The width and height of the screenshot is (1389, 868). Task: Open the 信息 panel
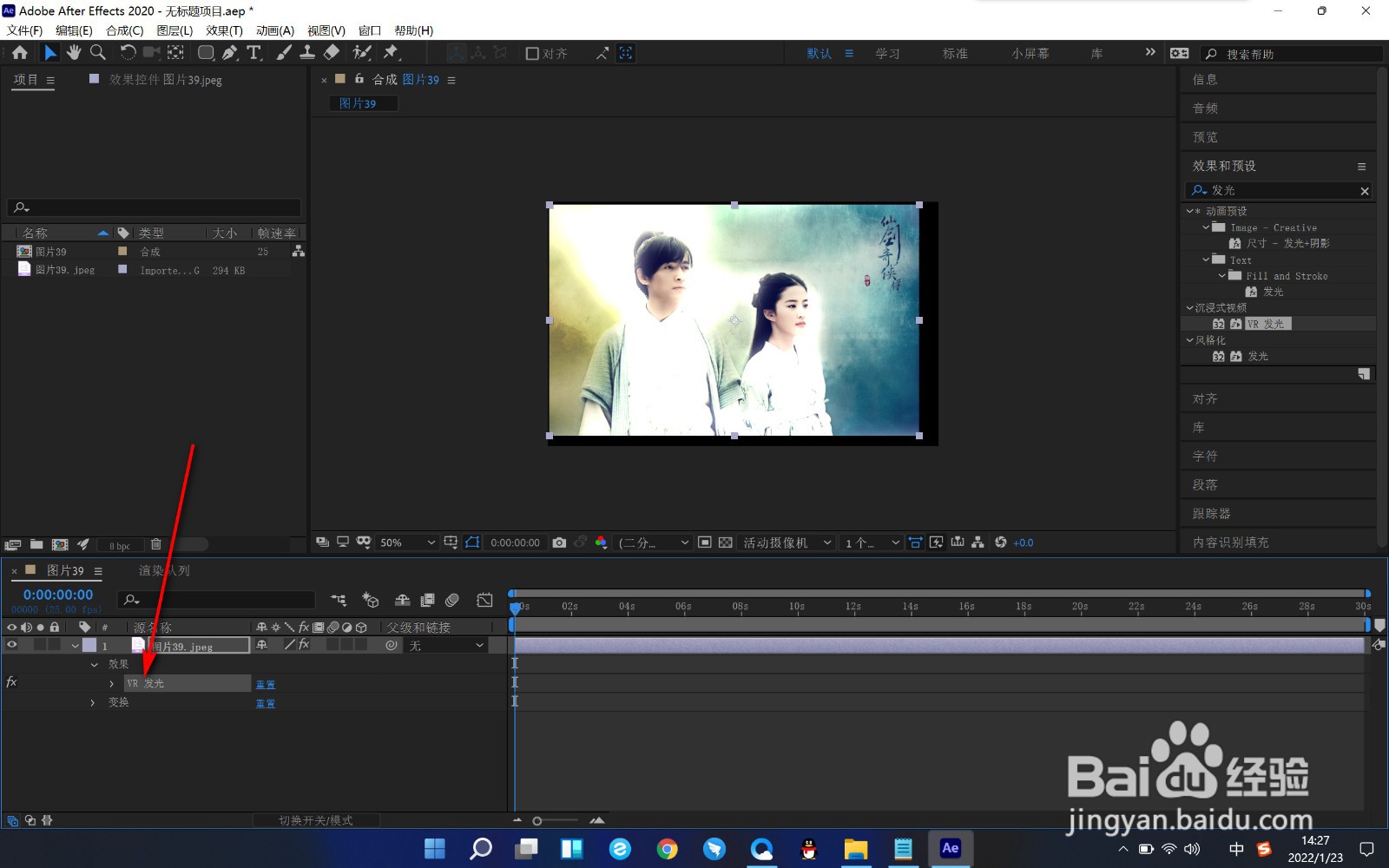coord(1205,80)
